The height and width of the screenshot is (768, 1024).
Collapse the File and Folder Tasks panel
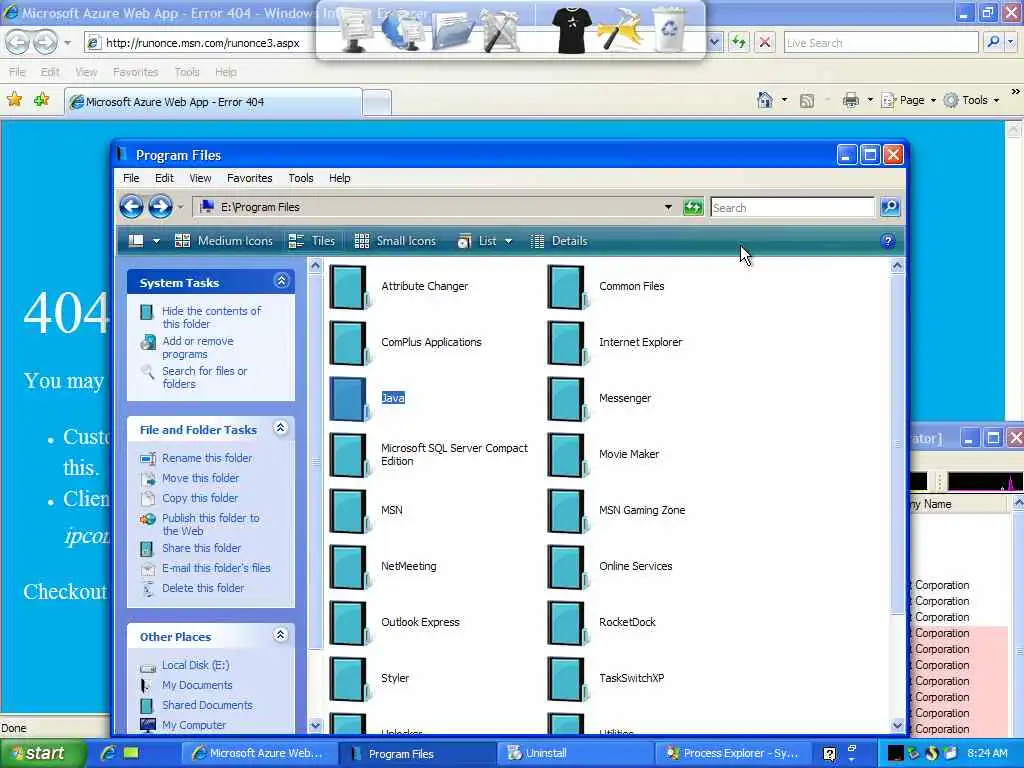point(280,428)
